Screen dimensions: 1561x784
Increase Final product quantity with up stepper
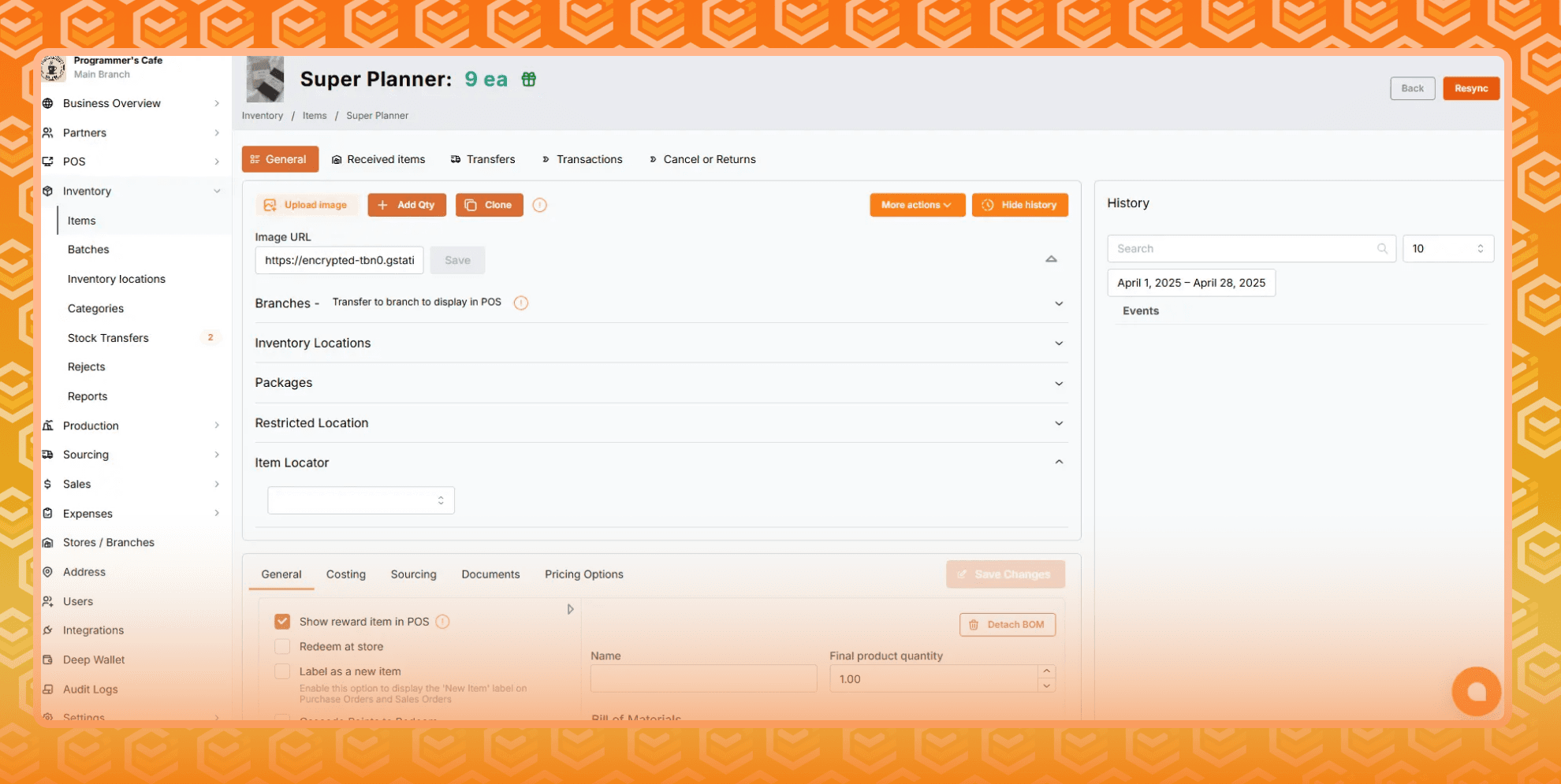coord(1046,671)
